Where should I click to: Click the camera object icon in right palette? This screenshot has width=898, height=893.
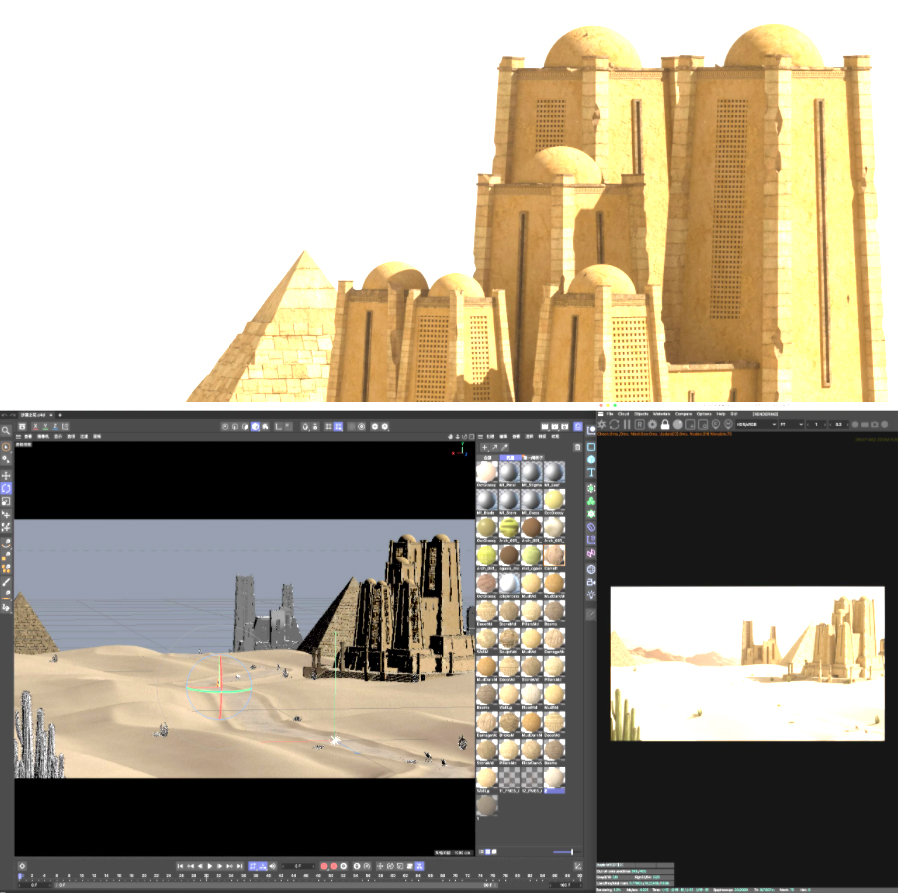tap(590, 582)
